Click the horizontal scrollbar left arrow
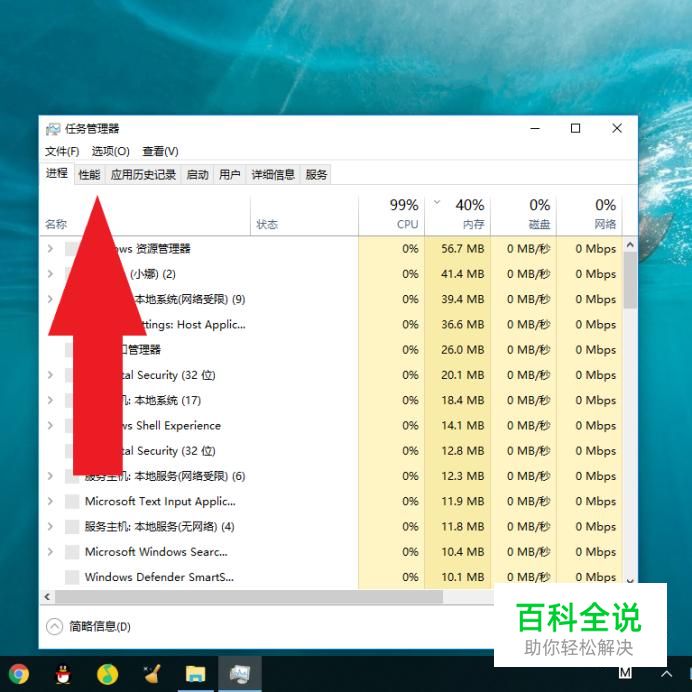This screenshot has height=692, width=692. 47,597
